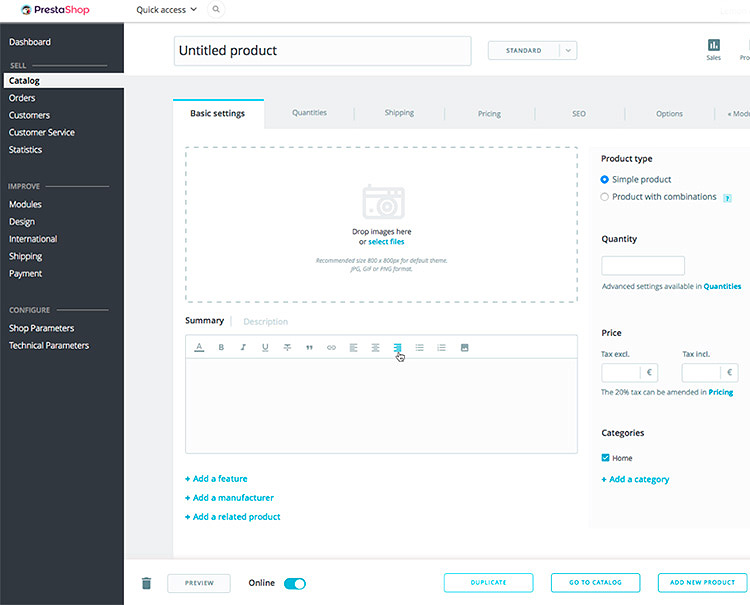The image size is (750, 605).
Task: Follow the Pricing tax link
Action: [x=721, y=392]
